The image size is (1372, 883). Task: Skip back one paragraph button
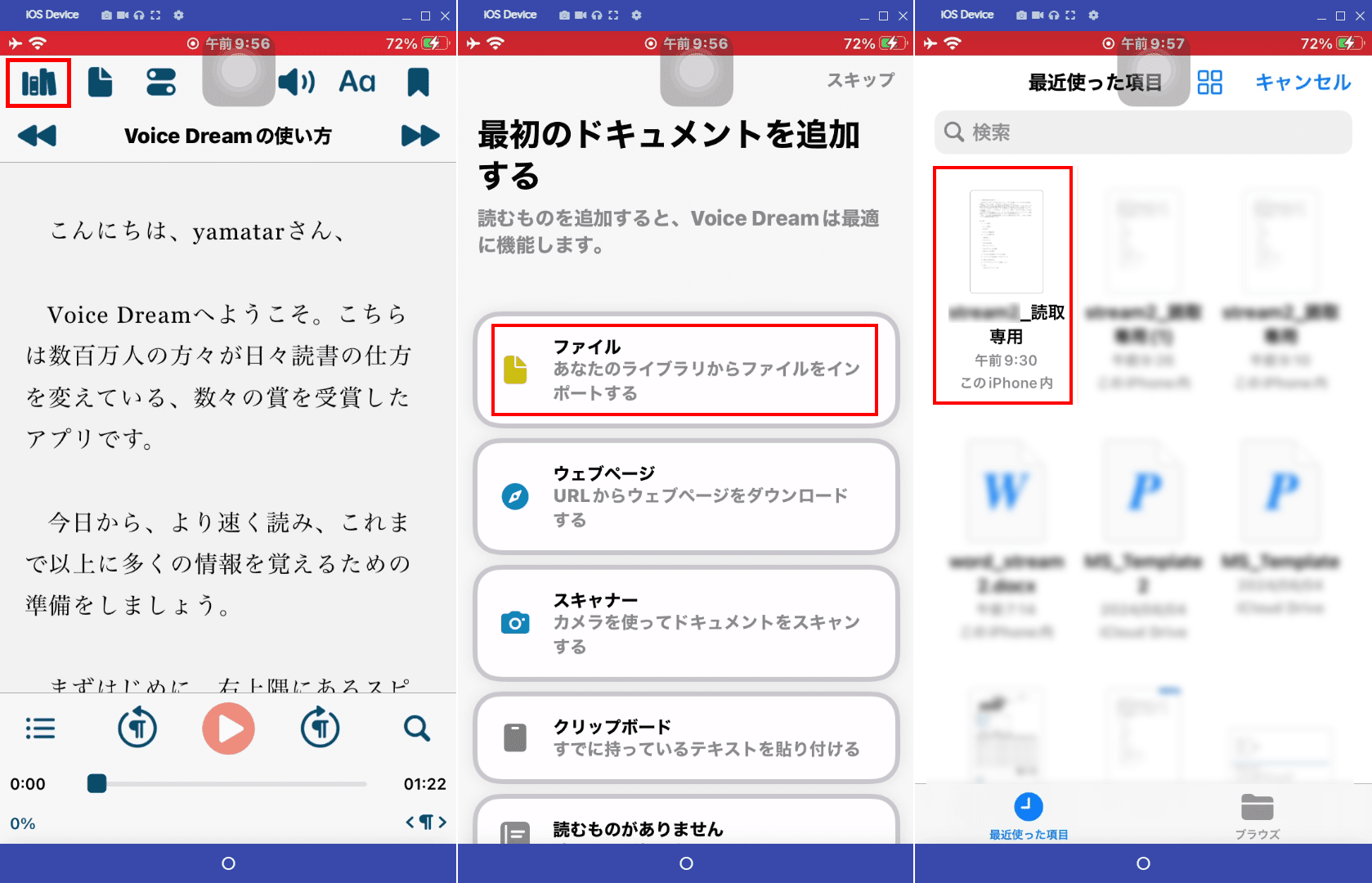pos(137,728)
